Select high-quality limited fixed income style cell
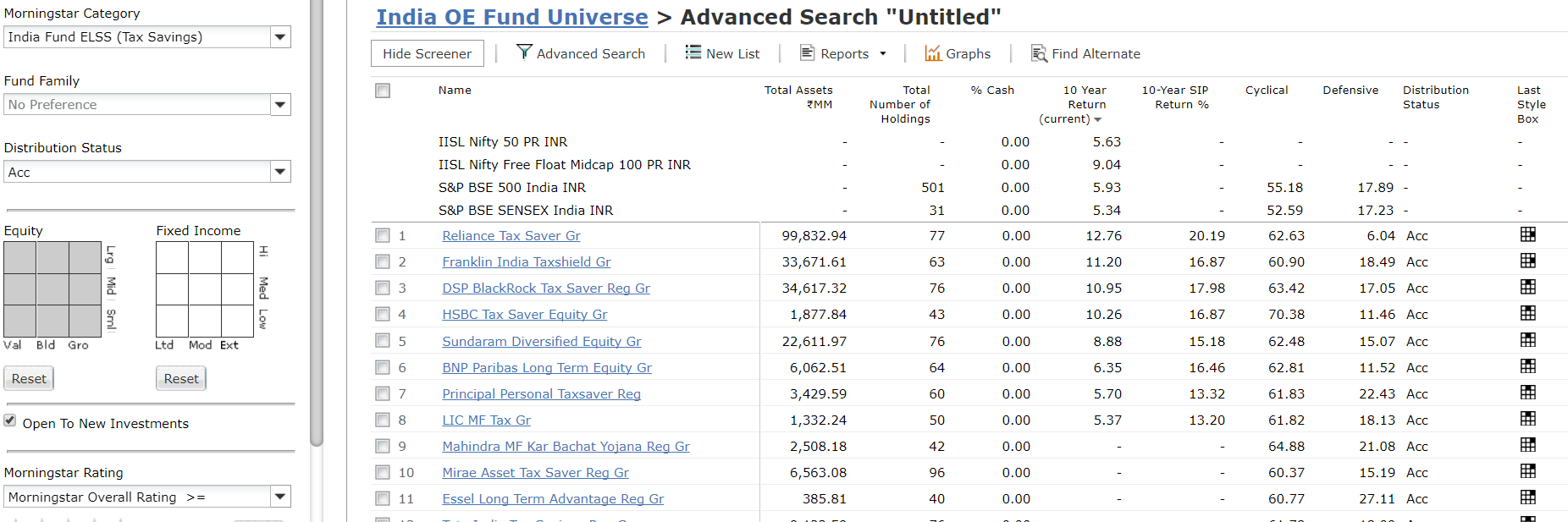The width and height of the screenshot is (1568, 522). pyautogui.click(x=172, y=258)
